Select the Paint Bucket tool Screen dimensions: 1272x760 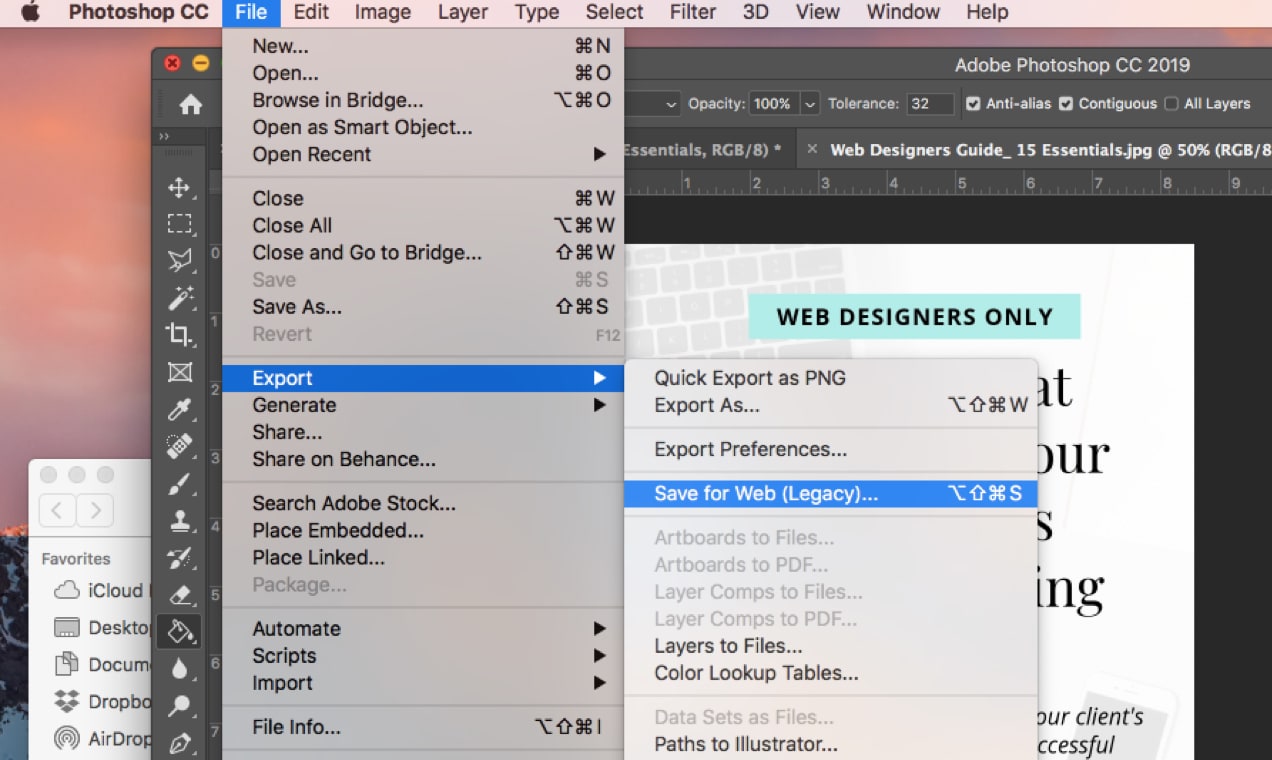click(x=179, y=632)
